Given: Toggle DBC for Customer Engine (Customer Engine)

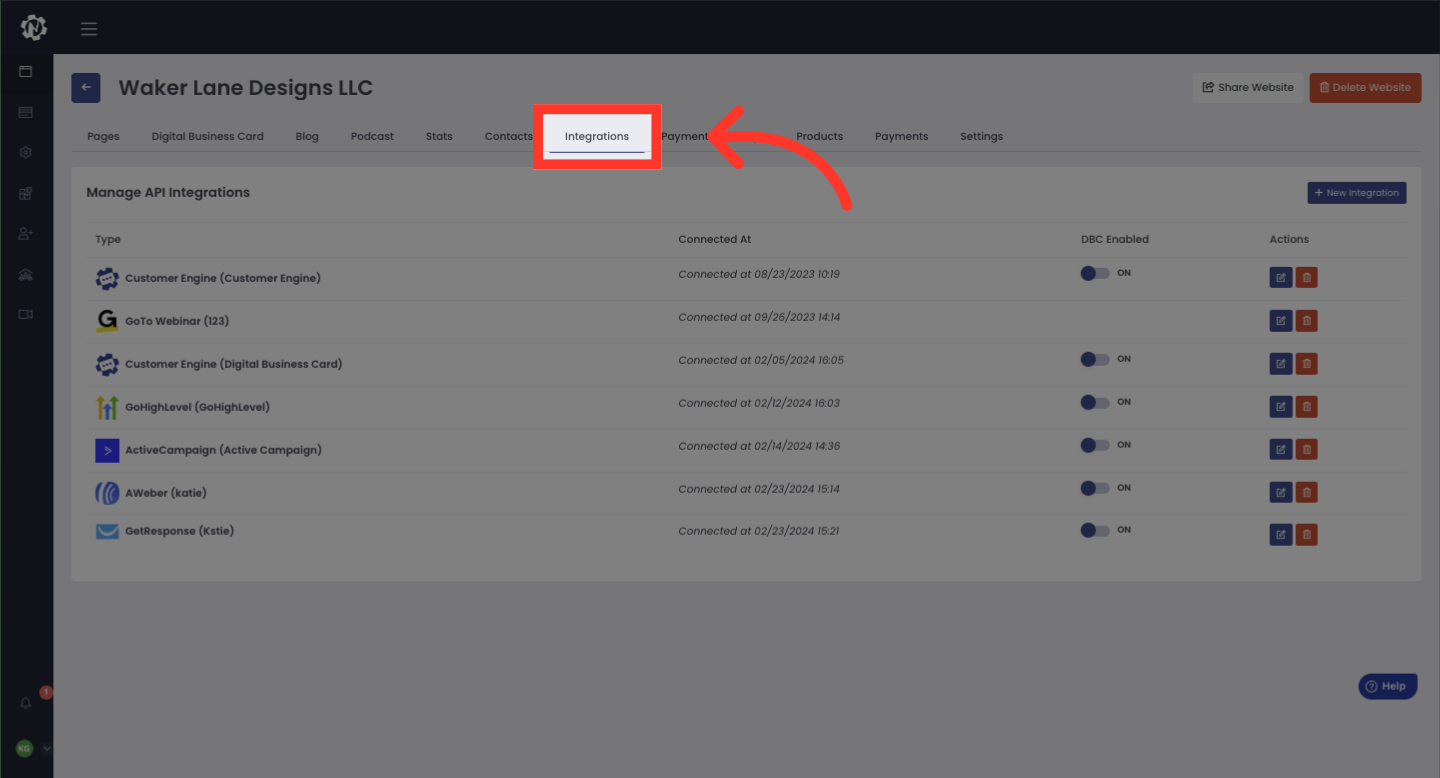Looking at the screenshot, I should 1095,273.
